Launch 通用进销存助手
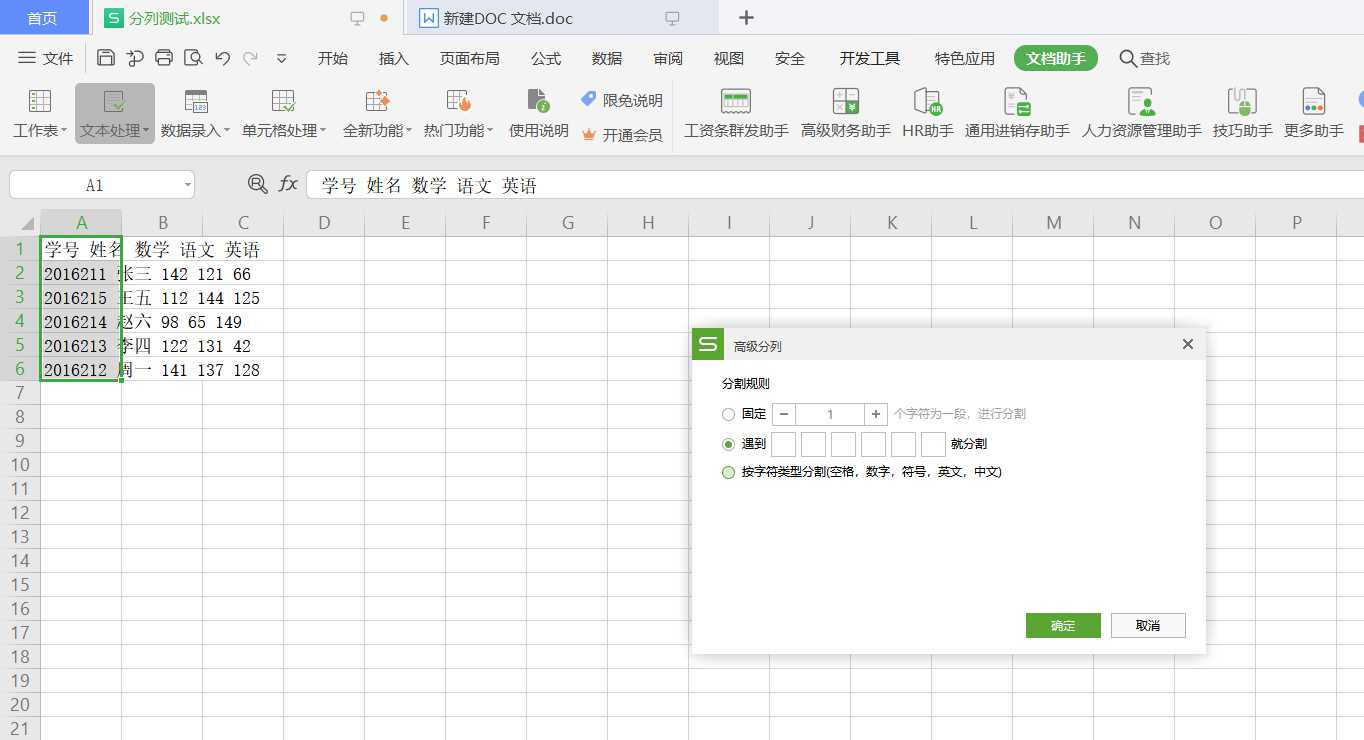1364x740 pixels. (x=1017, y=112)
